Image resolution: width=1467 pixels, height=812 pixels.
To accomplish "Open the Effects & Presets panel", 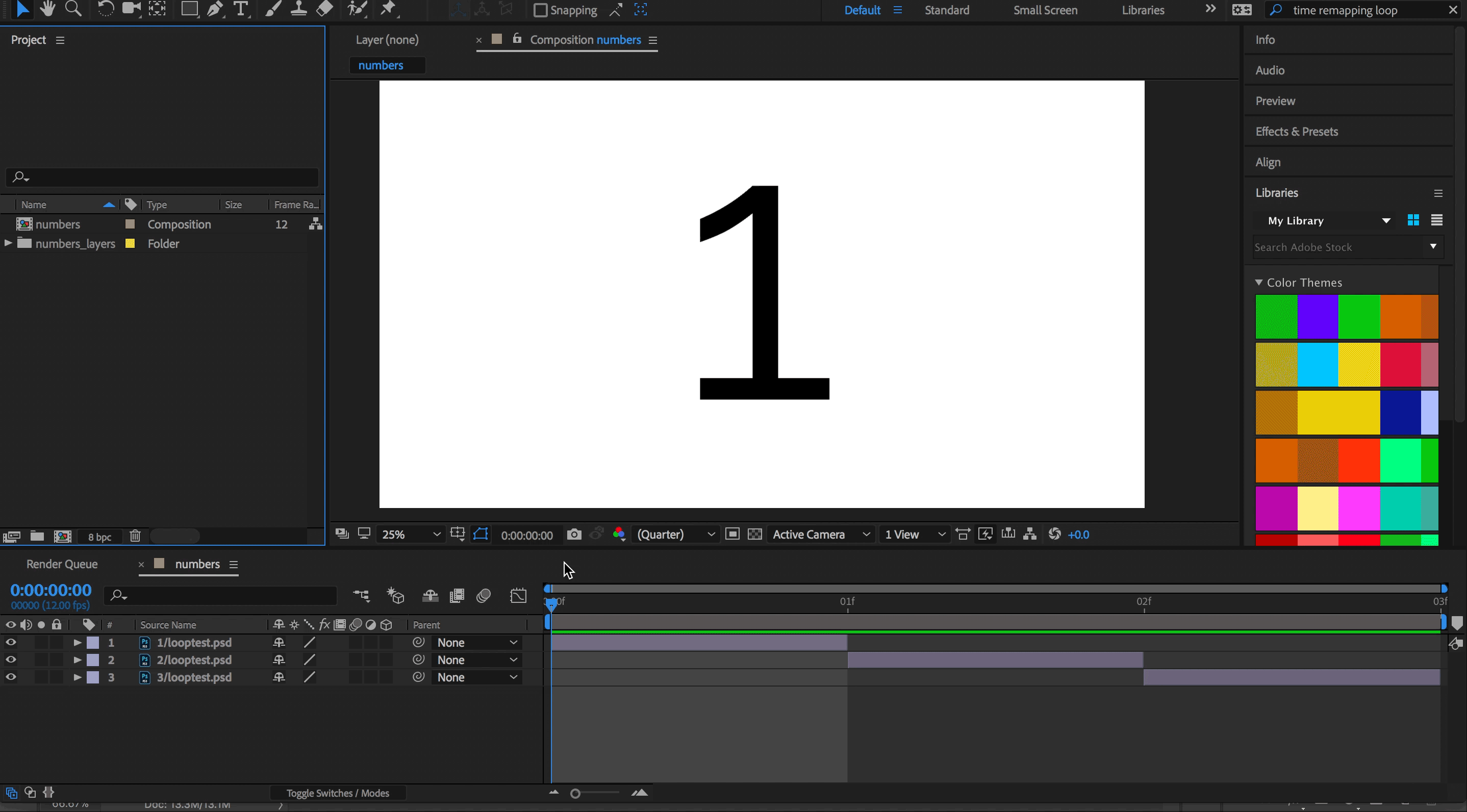I will pos(1296,132).
